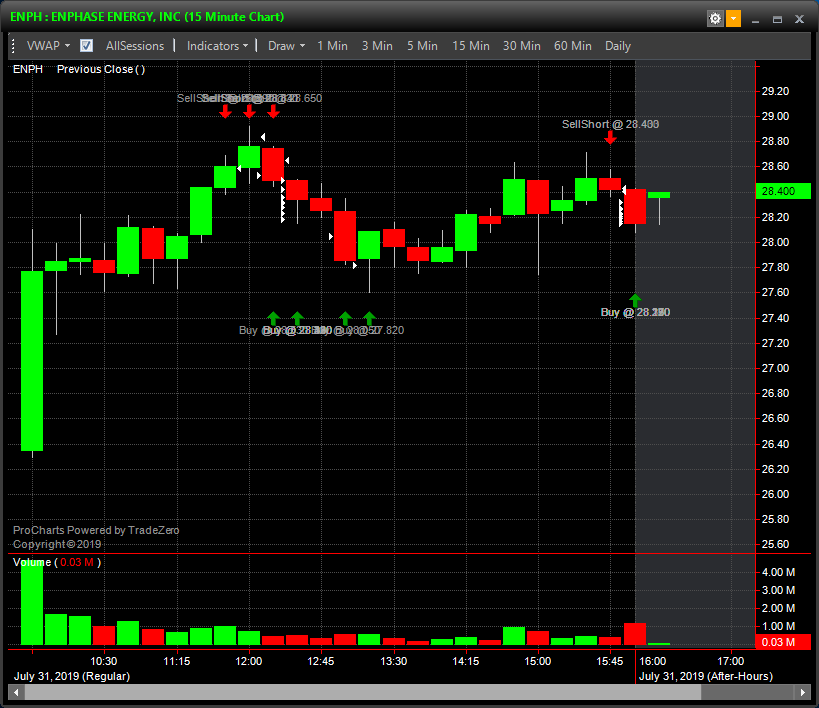Click the toolbar grip handle dots
This screenshot has height=708, width=819.
point(13,46)
